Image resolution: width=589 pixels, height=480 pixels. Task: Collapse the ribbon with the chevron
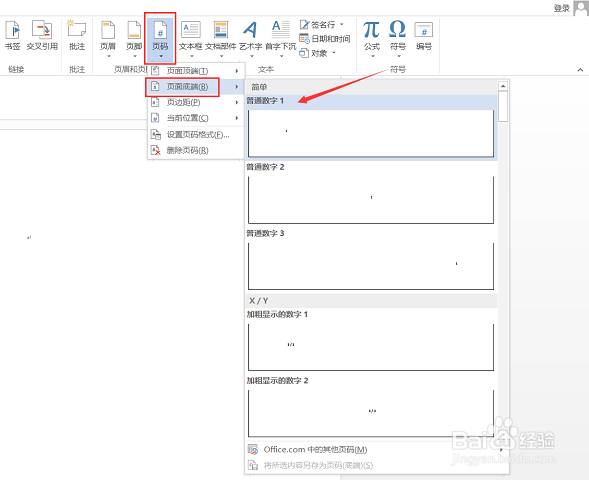pyautogui.click(x=580, y=70)
